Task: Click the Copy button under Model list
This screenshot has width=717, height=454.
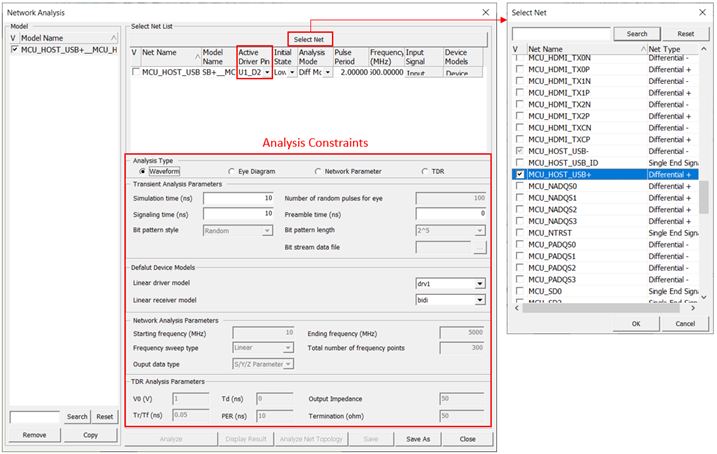Action: pos(92,435)
